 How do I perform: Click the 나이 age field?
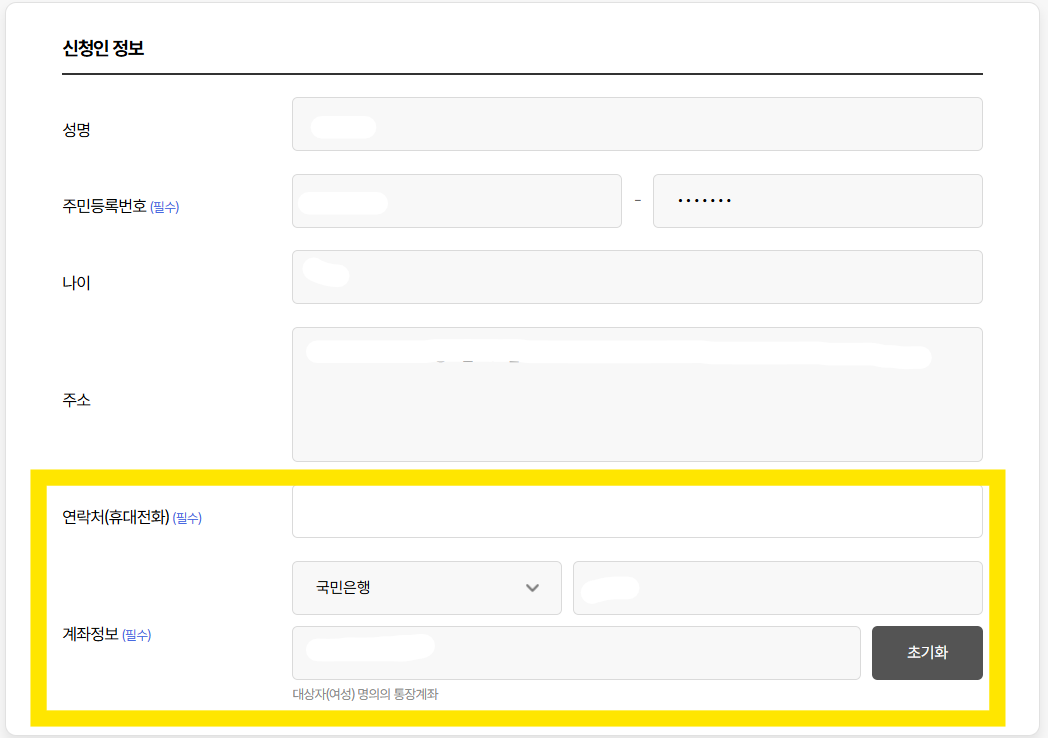pyautogui.click(x=637, y=277)
